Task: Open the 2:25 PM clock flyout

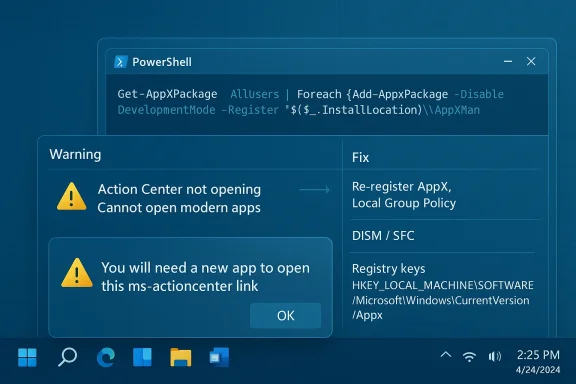Action: (538, 355)
